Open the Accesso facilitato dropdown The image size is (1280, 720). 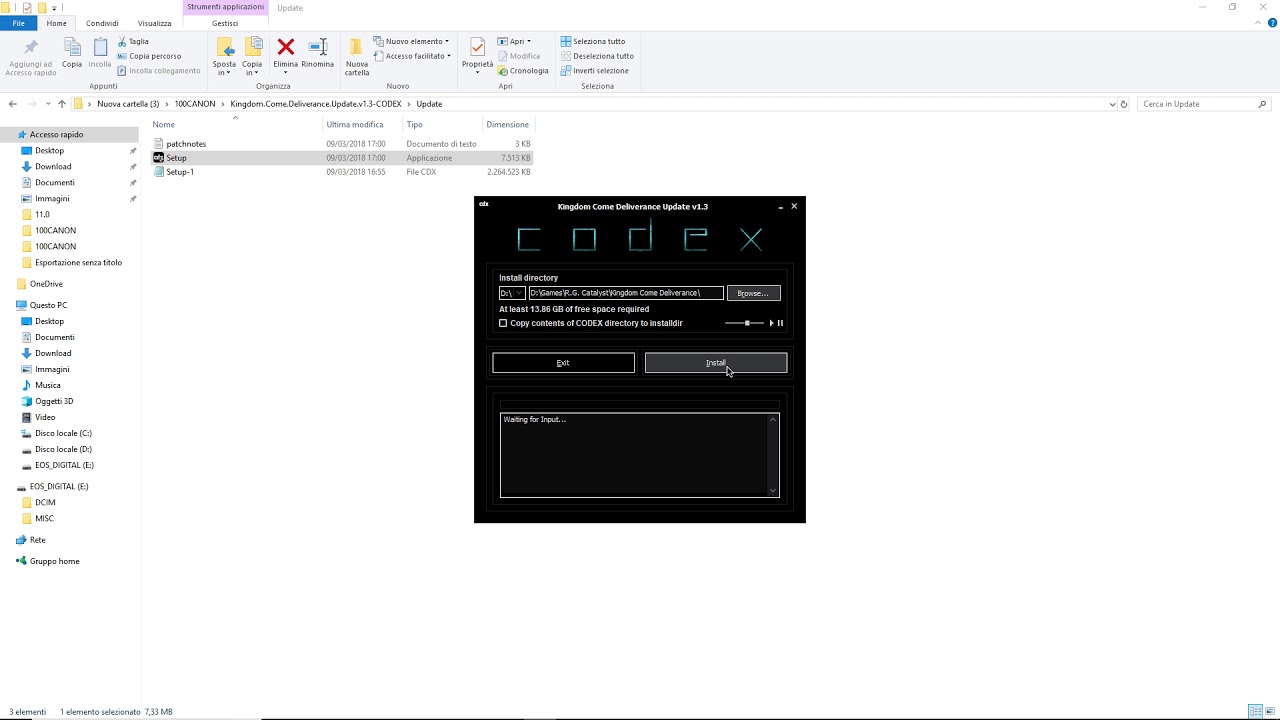coord(412,56)
